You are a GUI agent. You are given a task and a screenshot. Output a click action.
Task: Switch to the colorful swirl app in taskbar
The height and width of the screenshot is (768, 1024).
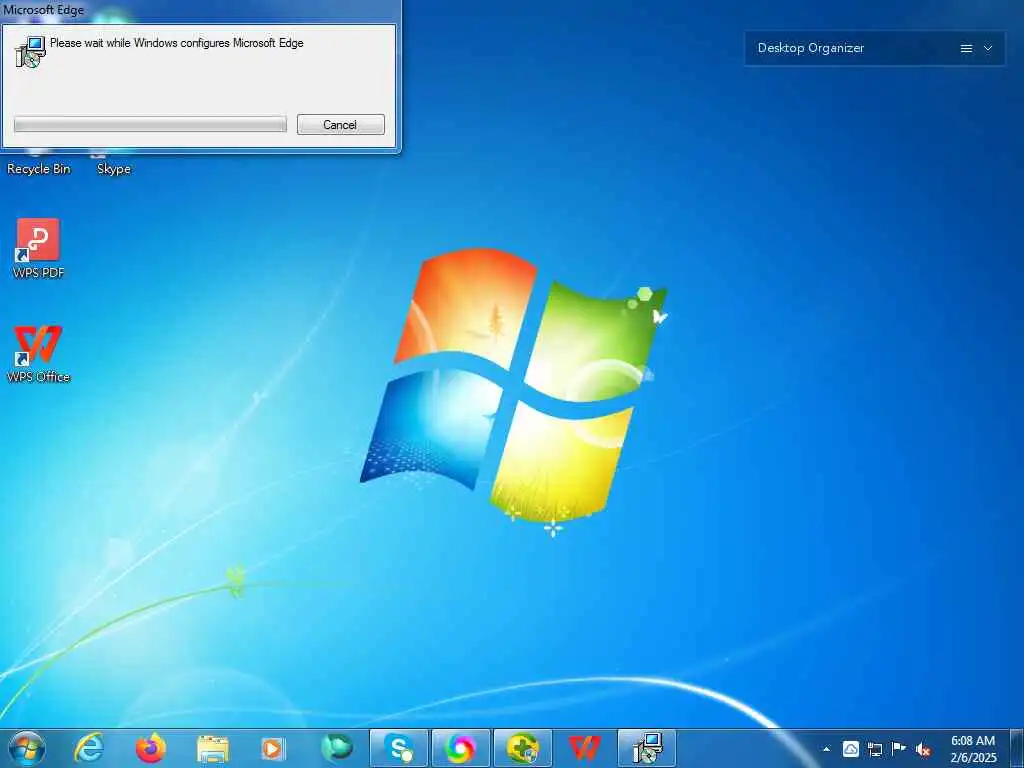point(460,748)
